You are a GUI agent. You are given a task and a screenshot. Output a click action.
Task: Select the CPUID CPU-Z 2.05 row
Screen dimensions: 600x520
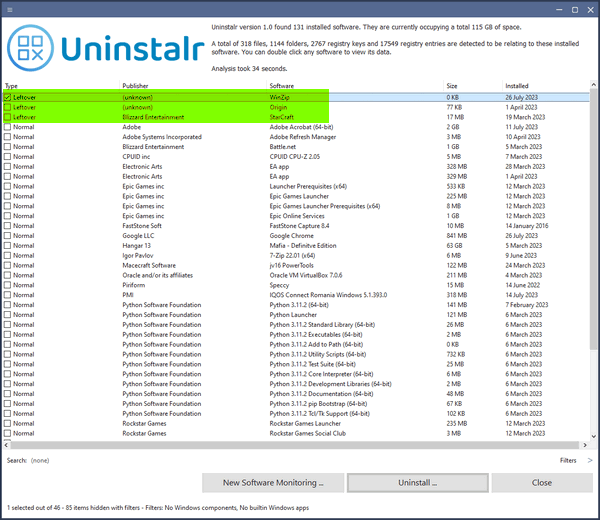coord(295,157)
